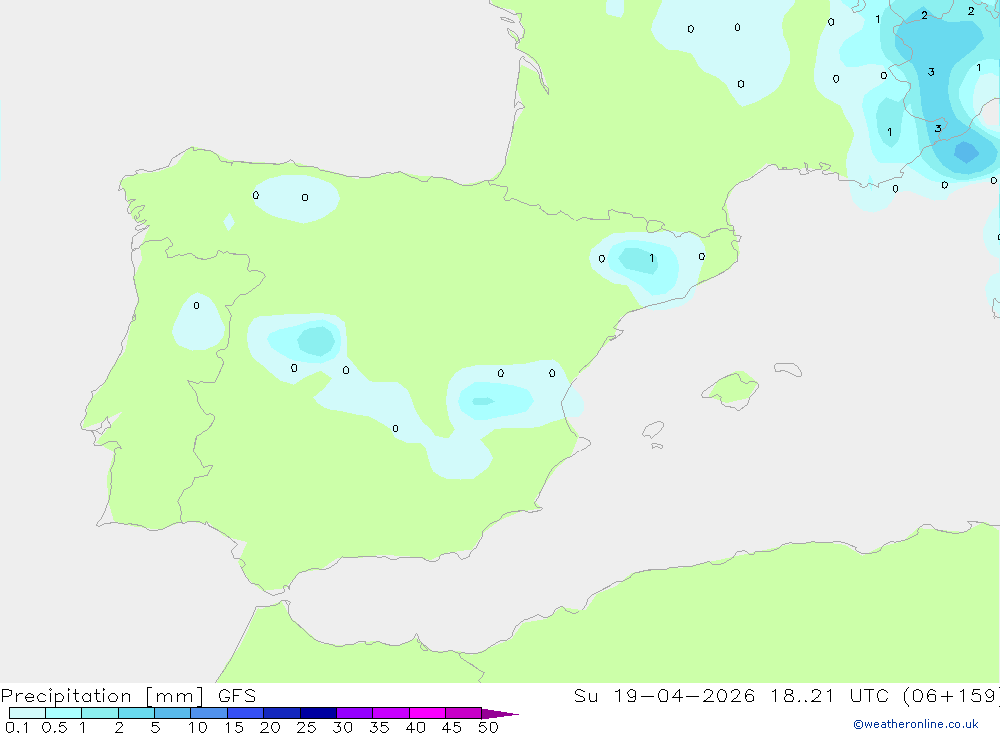1000x733 pixels.
Task: Click the legend label '0.1'
Action: tap(17, 727)
